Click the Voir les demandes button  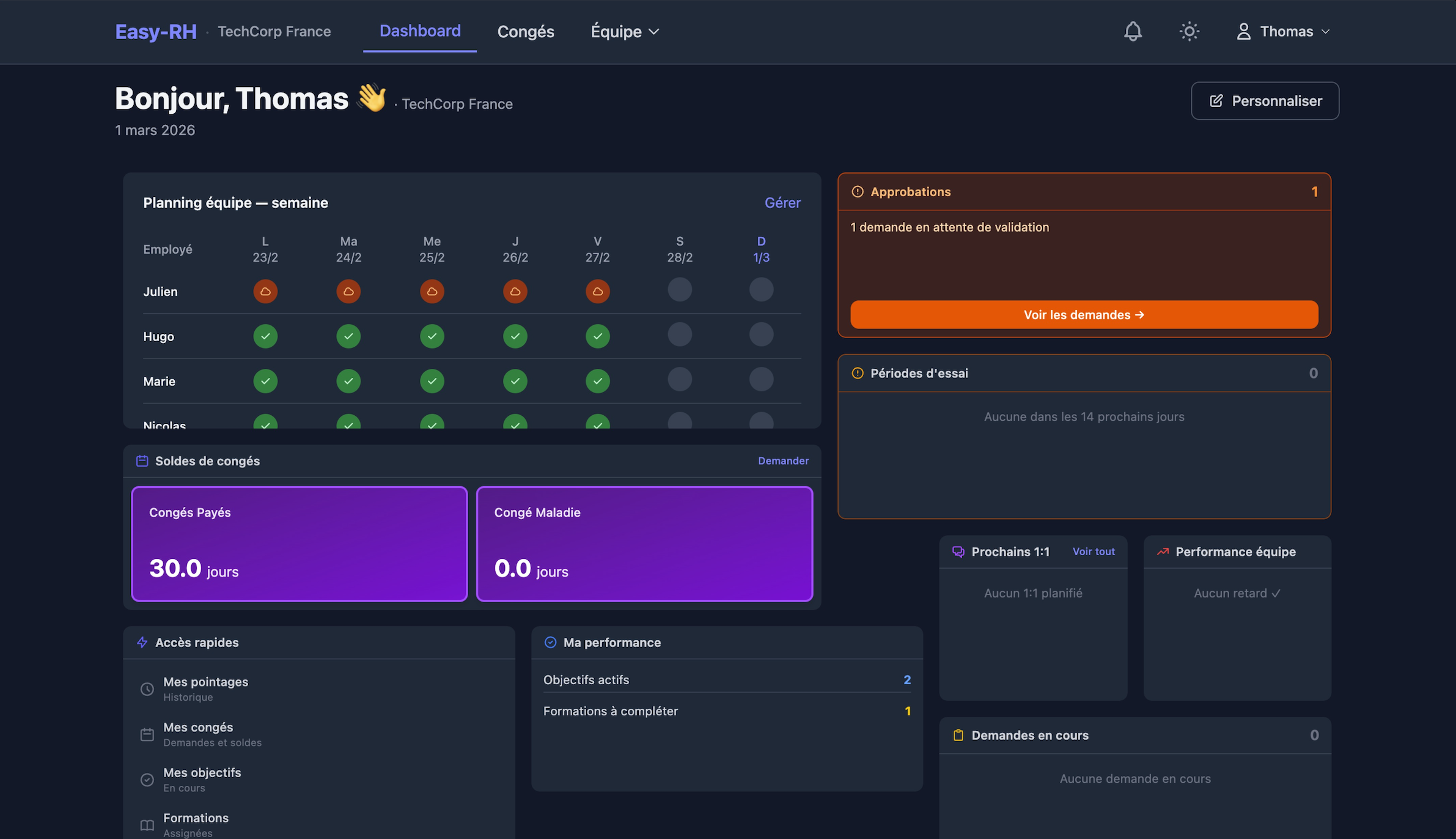(x=1083, y=314)
